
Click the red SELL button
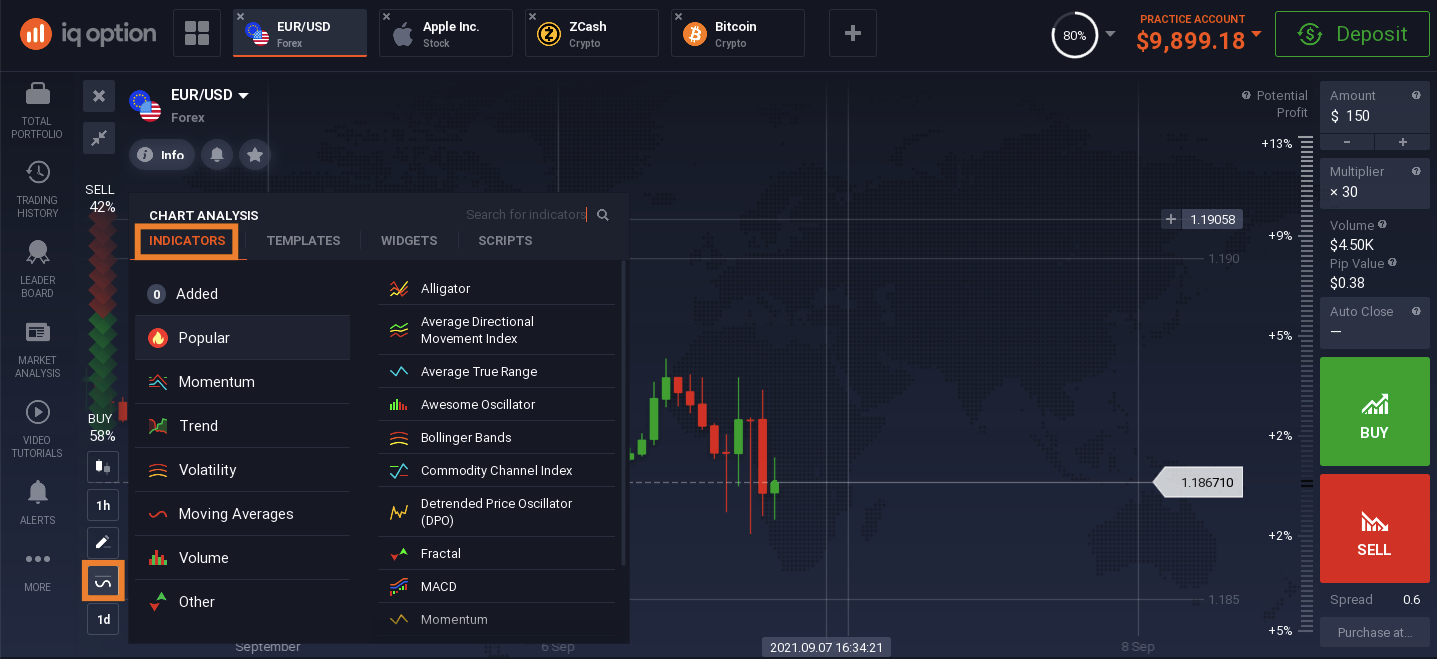coord(1375,528)
